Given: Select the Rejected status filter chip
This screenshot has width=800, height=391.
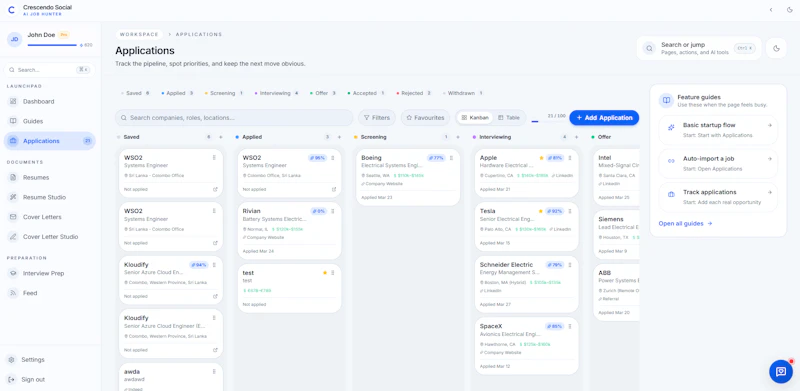Looking at the screenshot, I should [x=414, y=93].
